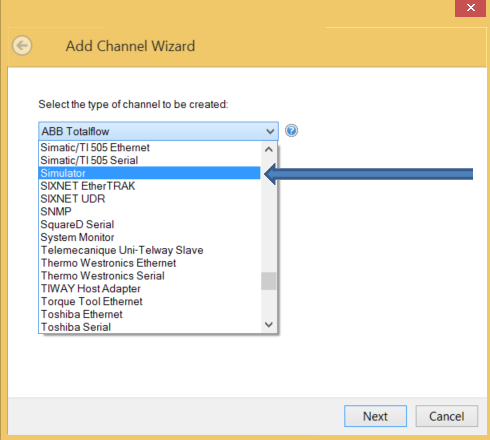Click the back arrow icon in wizard header

pos(22,45)
